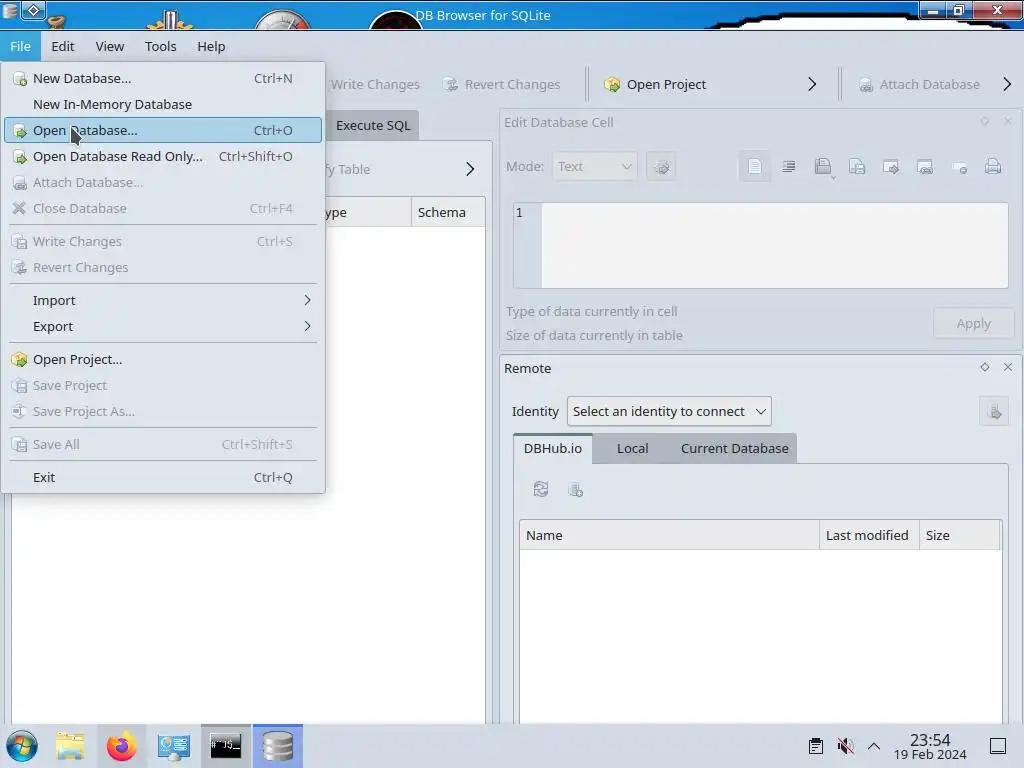Open File Explorer from the taskbar

point(70,746)
